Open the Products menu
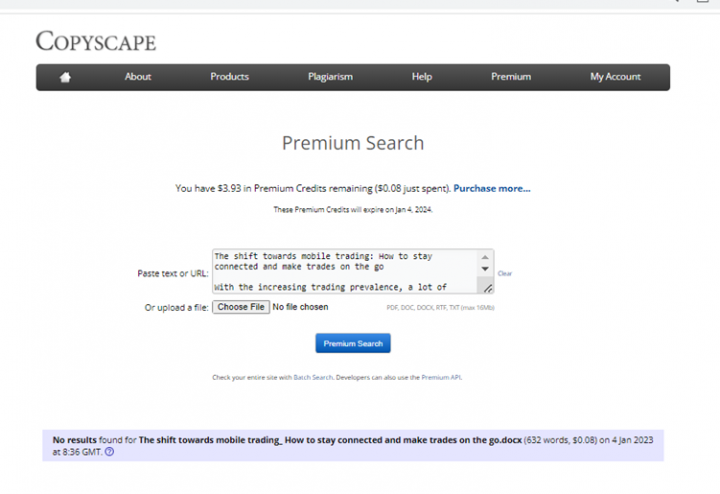The width and height of the screenshot is (720, 494). [230, 77]
